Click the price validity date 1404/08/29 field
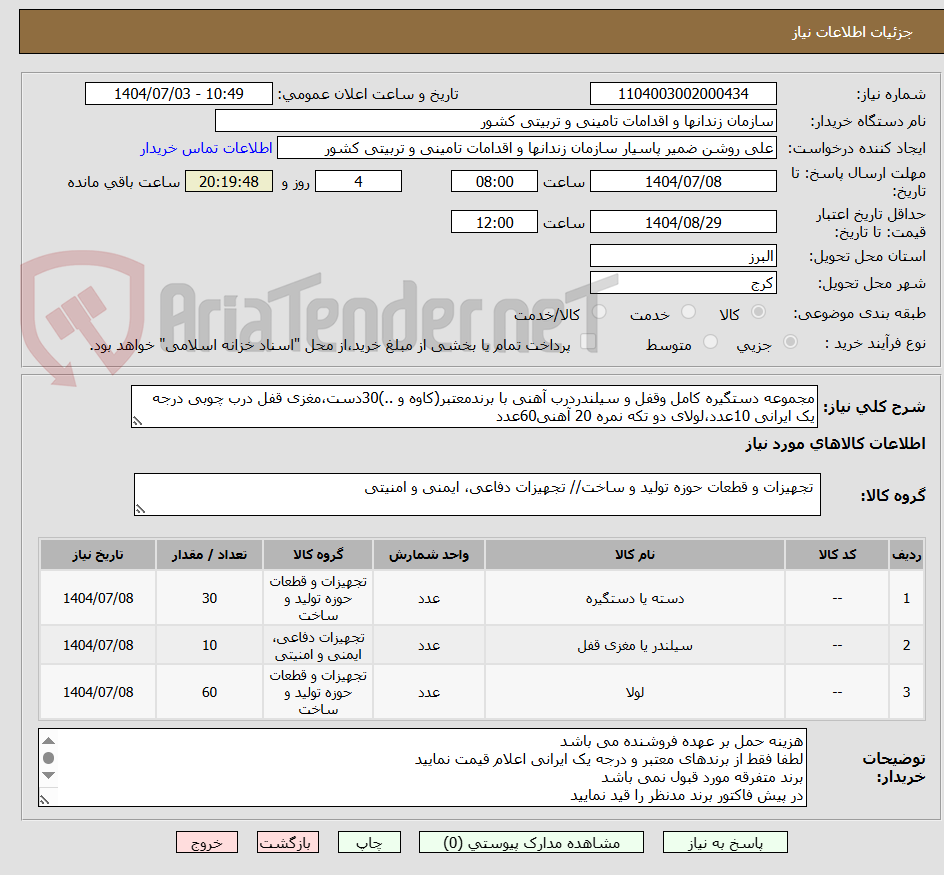 (x=683, y=222)
